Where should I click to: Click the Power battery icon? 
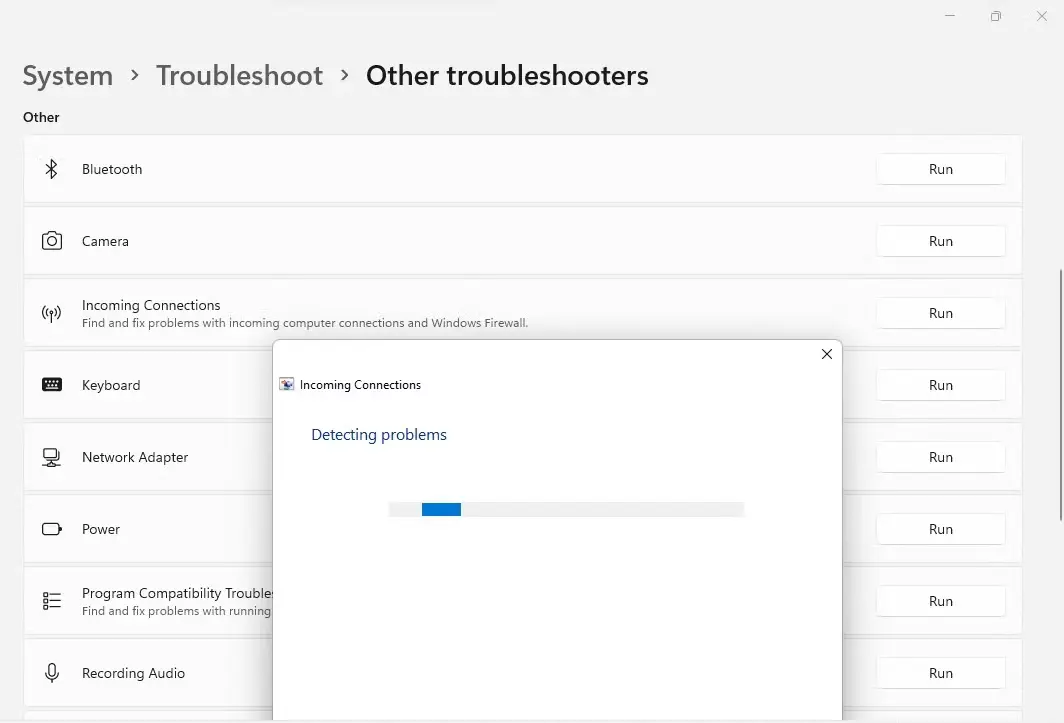point(52,529)
